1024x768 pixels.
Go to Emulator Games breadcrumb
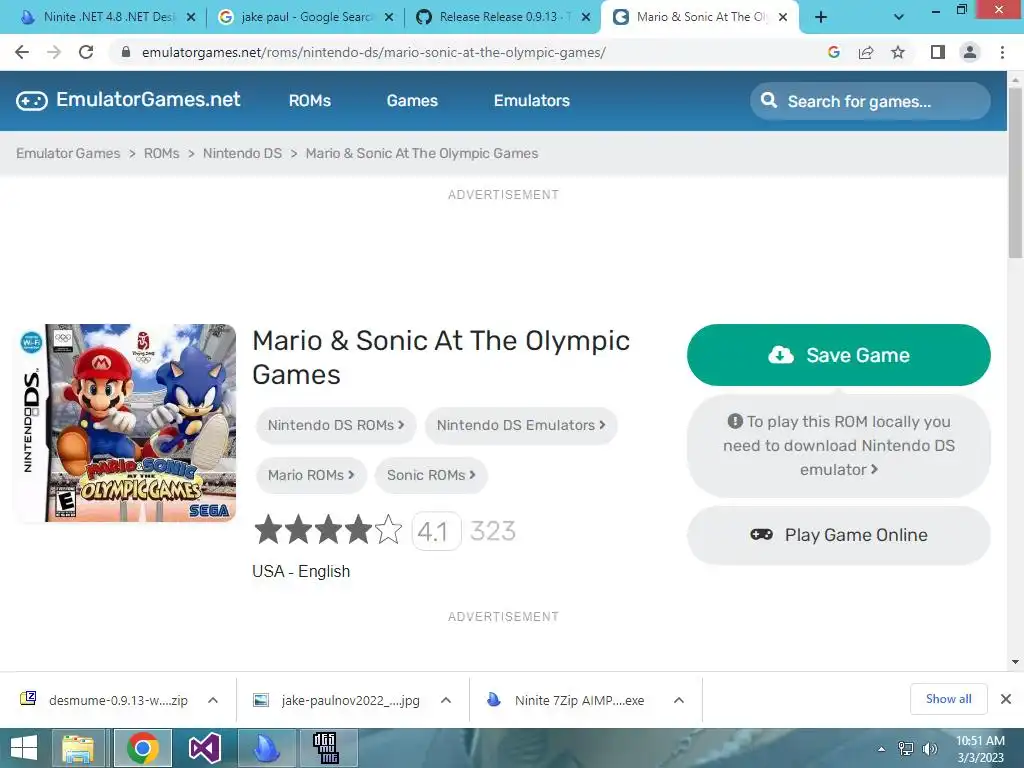(68, 153)
